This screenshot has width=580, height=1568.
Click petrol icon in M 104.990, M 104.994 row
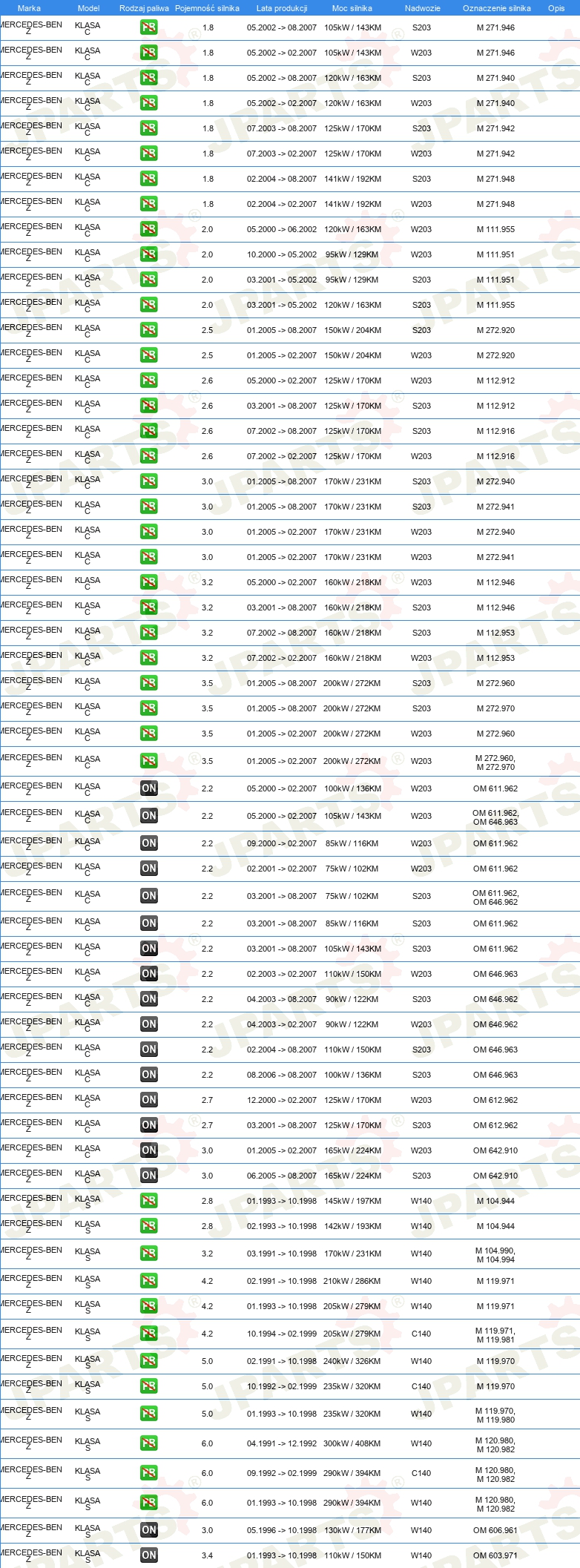[x=148, y=1254]
